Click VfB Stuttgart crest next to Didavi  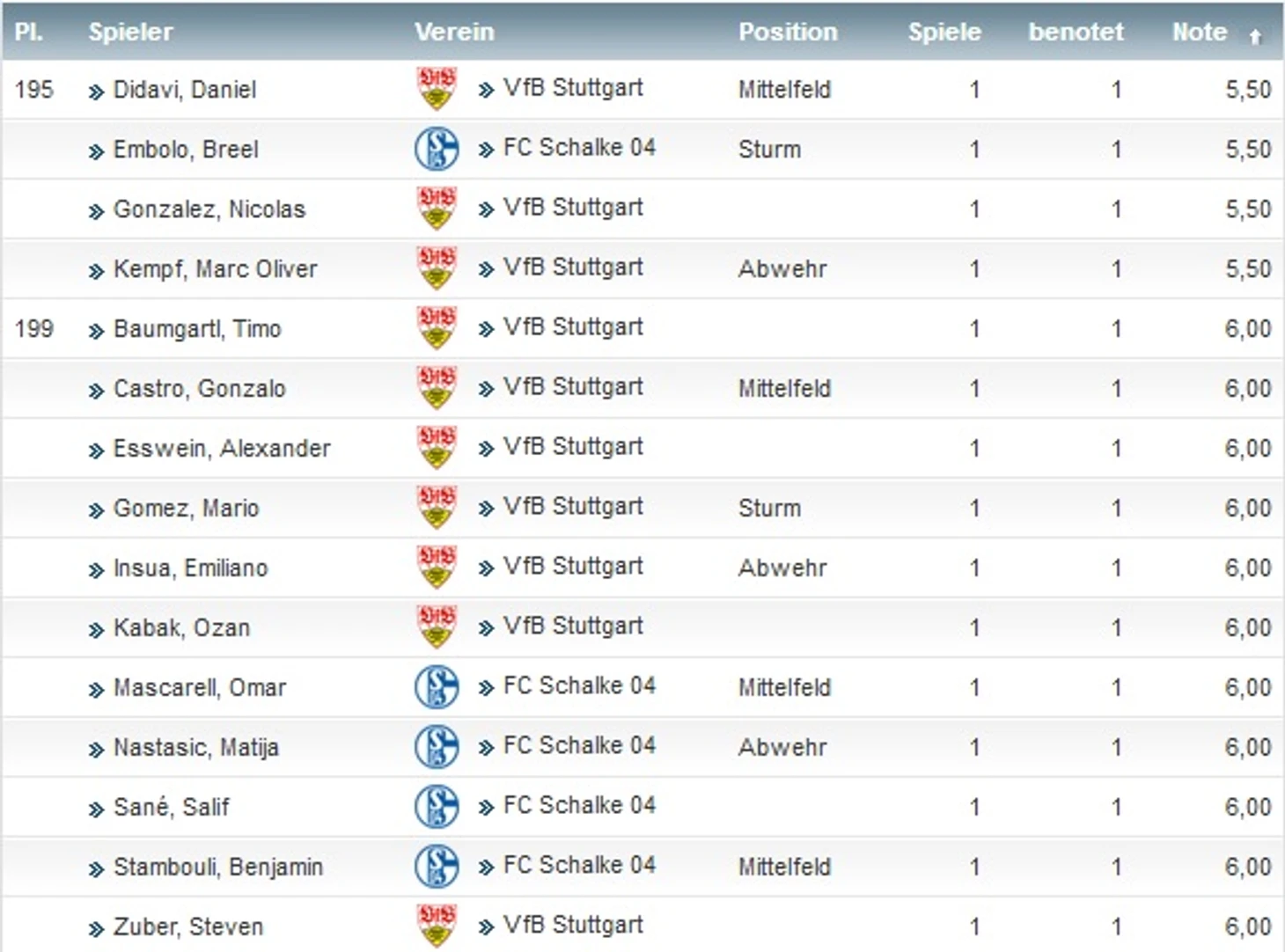click(x=437, y=89)
